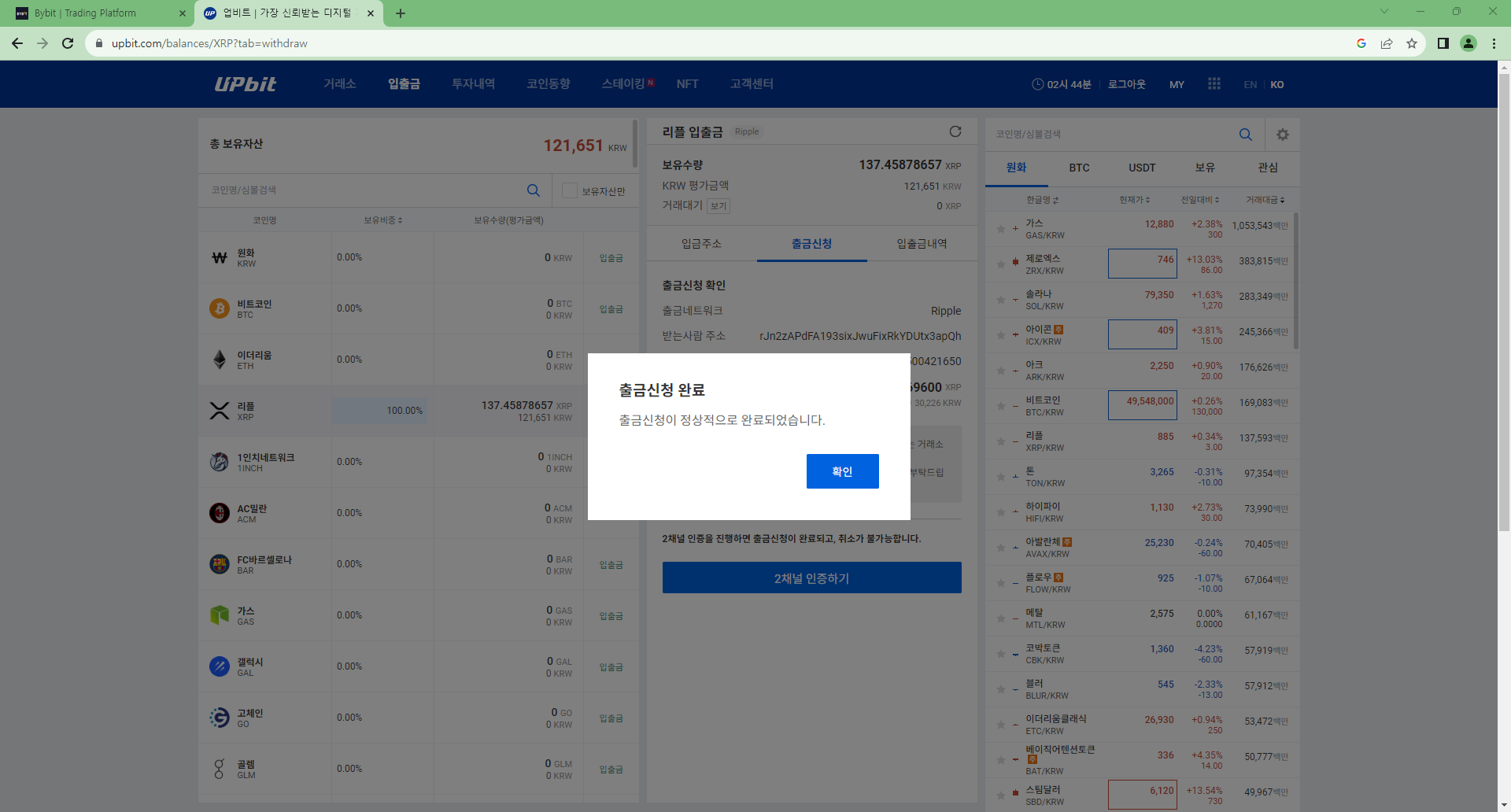The width and height of the screenshot is (1511, 812).
Task: Click the Ethereum coin icon in asset list
Action: (220, 359)
